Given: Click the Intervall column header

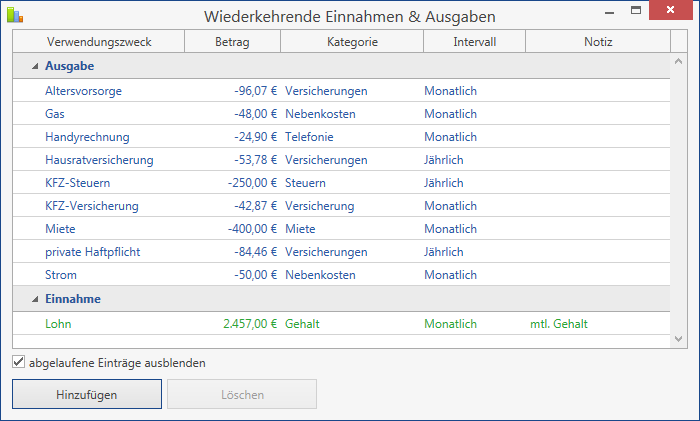Looking at the screenshot, I should point(475,42).
